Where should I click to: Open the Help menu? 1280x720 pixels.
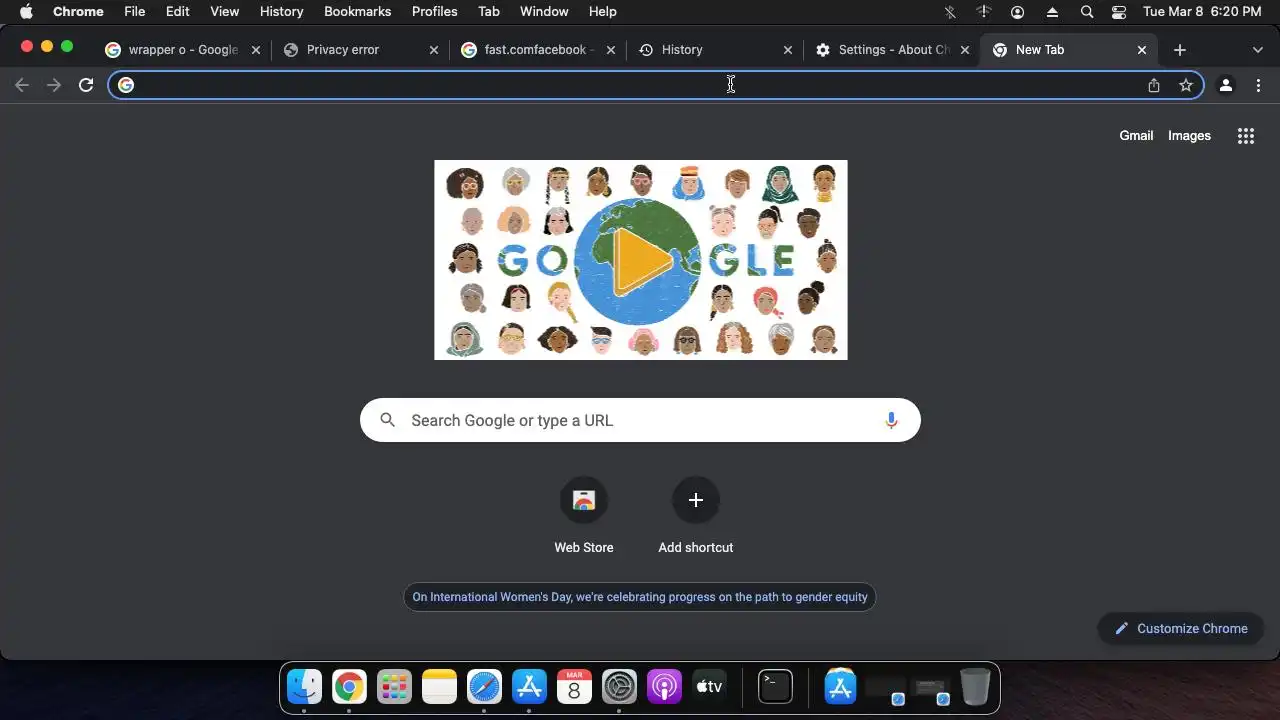[603, 12]
